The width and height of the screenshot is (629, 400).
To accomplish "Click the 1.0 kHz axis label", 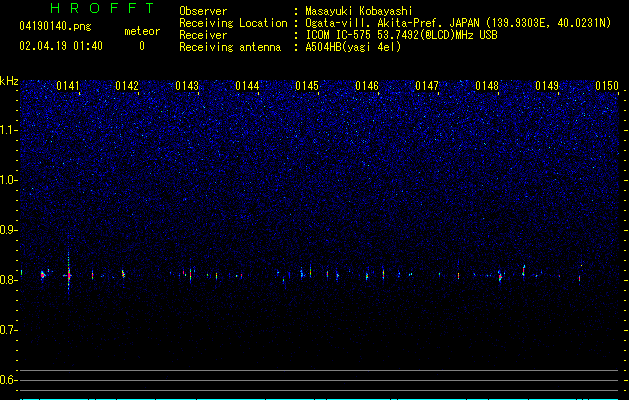I will 7,180.
